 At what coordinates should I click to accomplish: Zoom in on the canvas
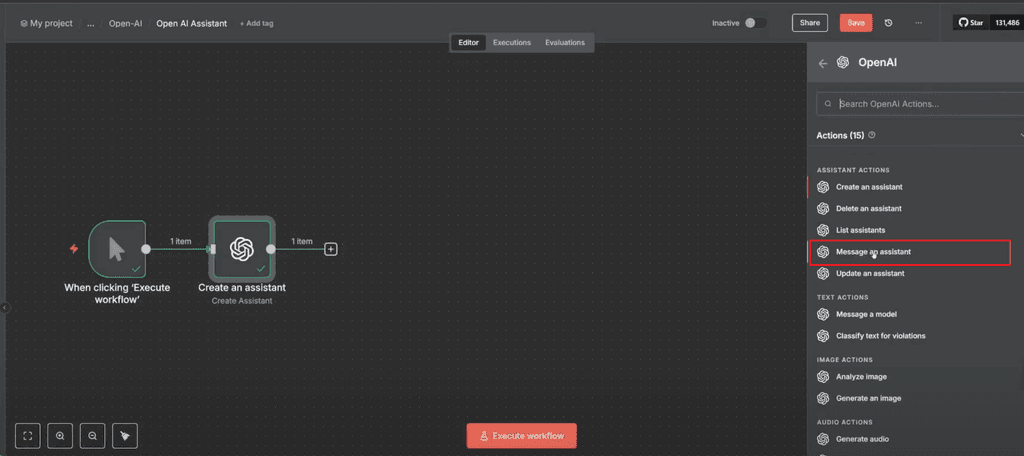pos(60,436)
